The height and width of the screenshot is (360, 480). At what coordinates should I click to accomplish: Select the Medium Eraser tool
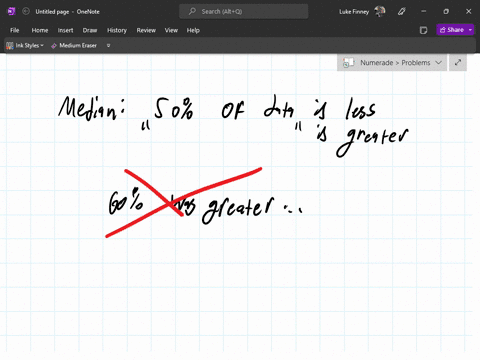[74, 46]
